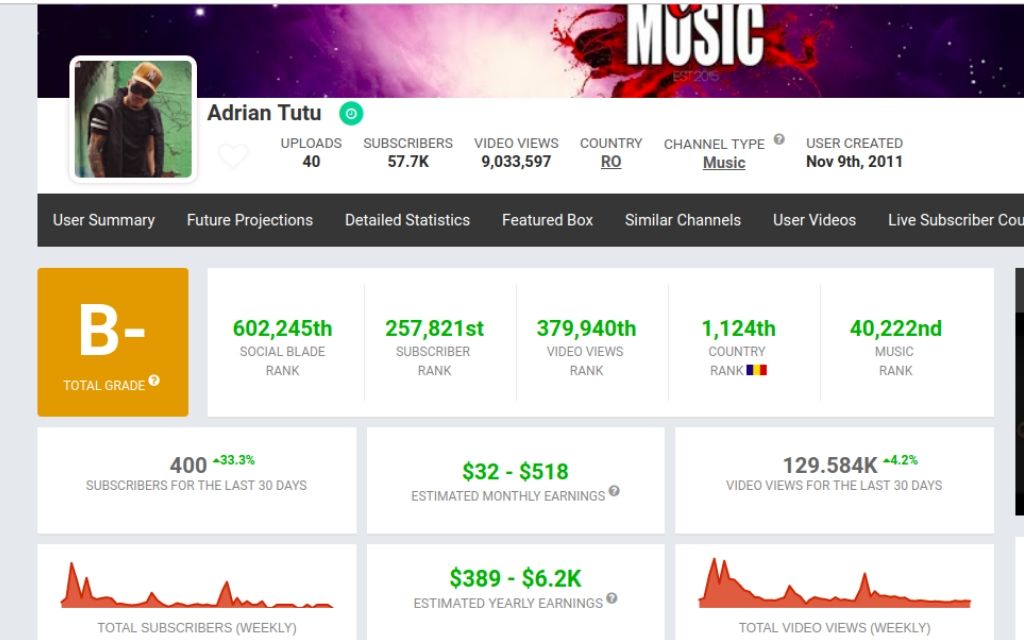Click the Estimated Yearly Earnings help icon
The width and height of the screenshot is (1024, 640).
[x=611, y=599]
